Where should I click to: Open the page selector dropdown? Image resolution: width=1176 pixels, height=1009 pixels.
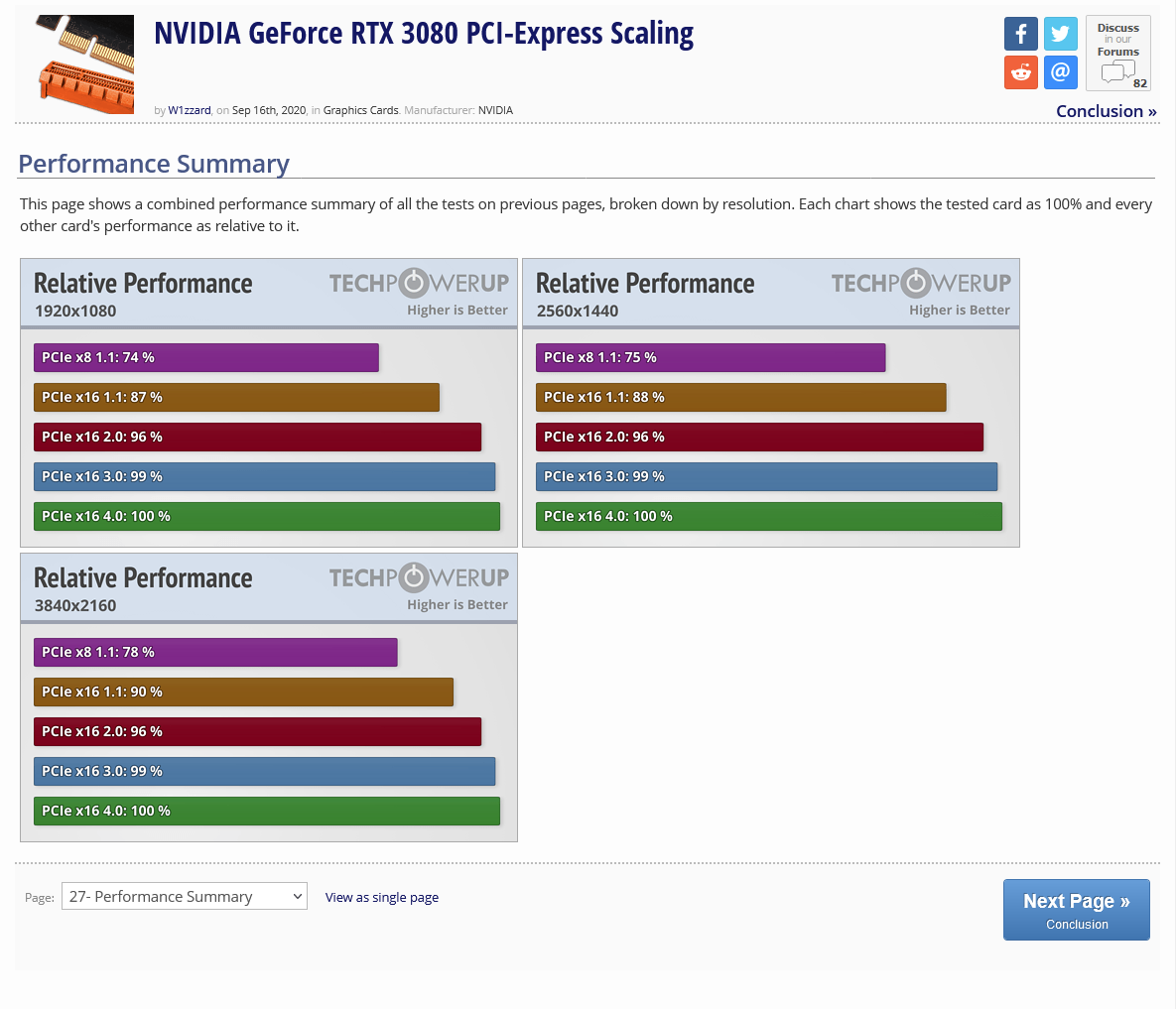click(185, 897)
